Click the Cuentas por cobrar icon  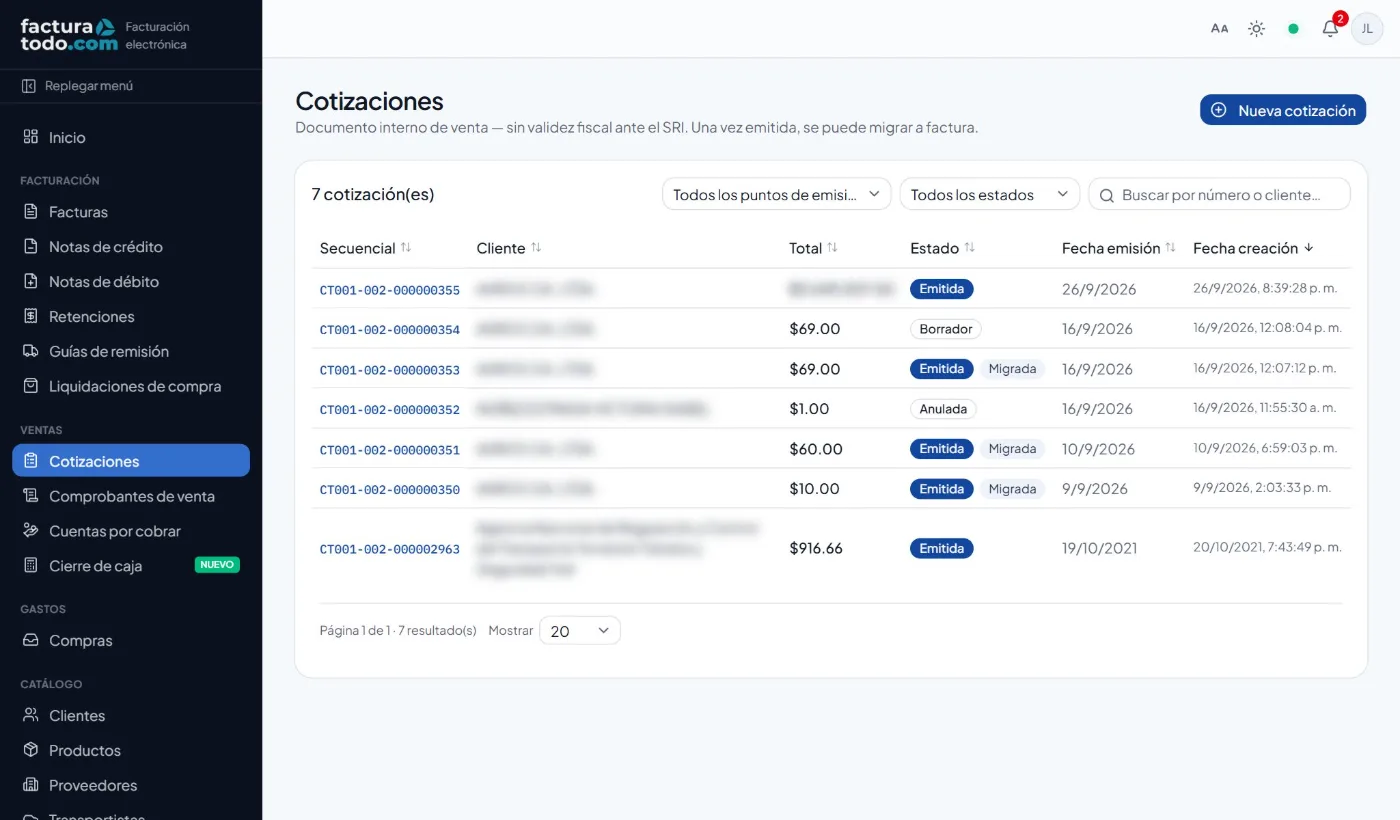pyautogui.click(x=30, y=531)
